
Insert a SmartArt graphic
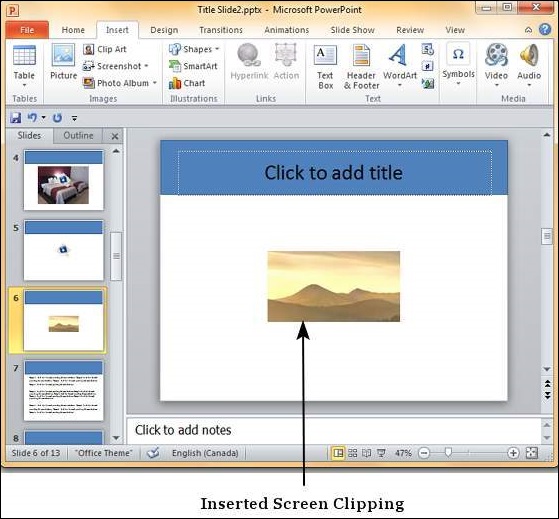[x=193, y=66]
